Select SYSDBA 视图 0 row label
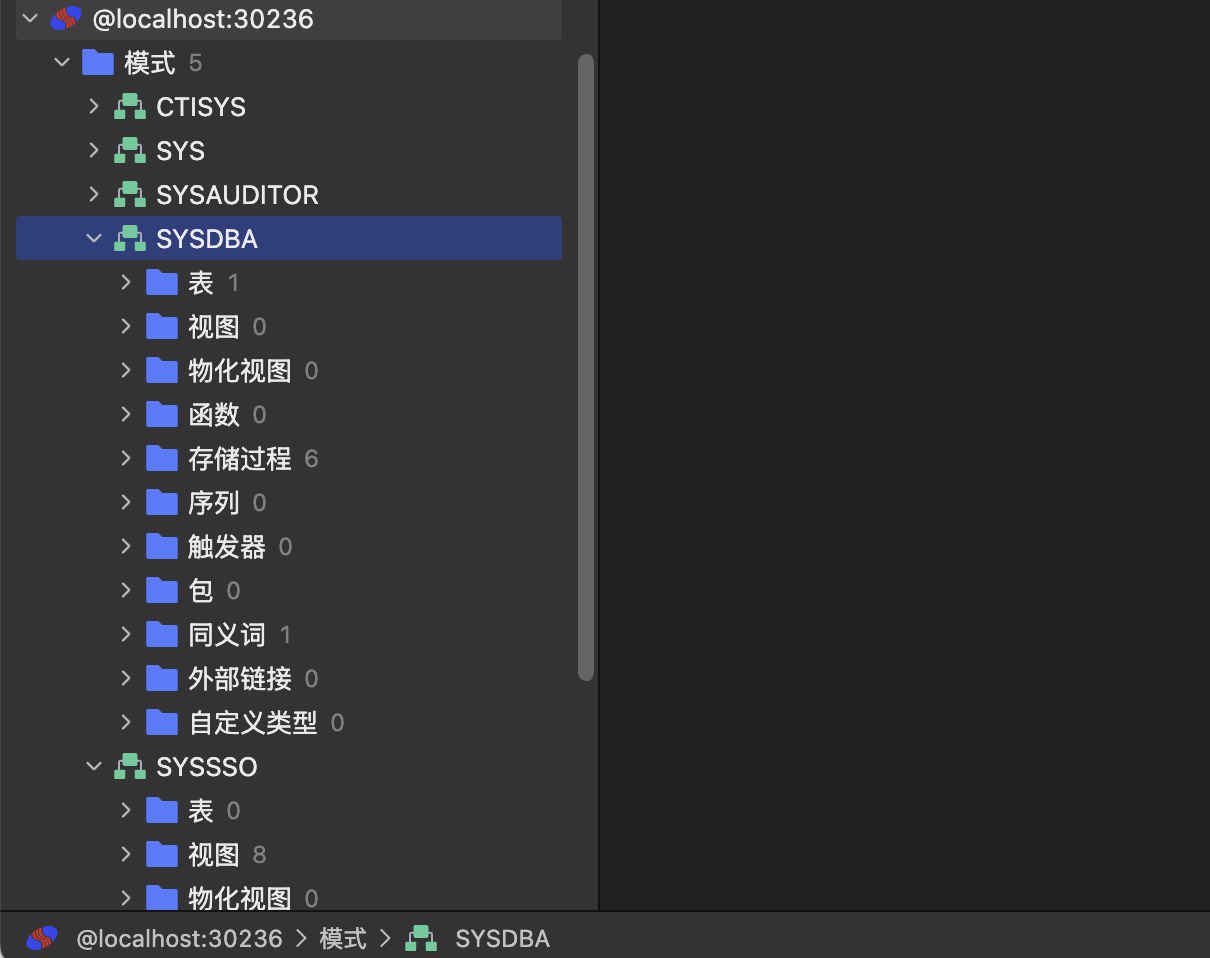 (x=214, y=327)
